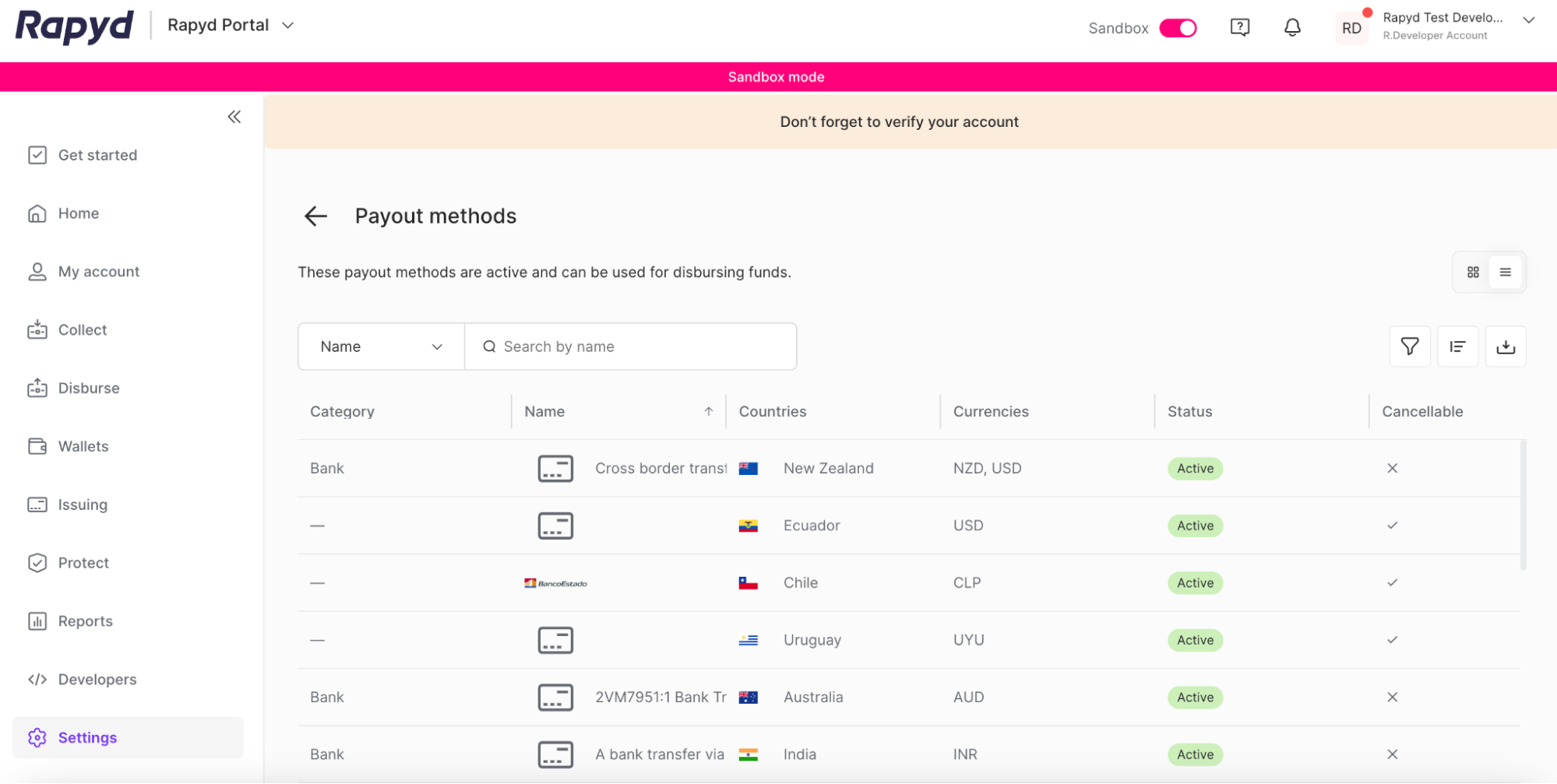Open the Collect section icon in sidebar
Screen dimensions: 1557x784
coord(37,329)
